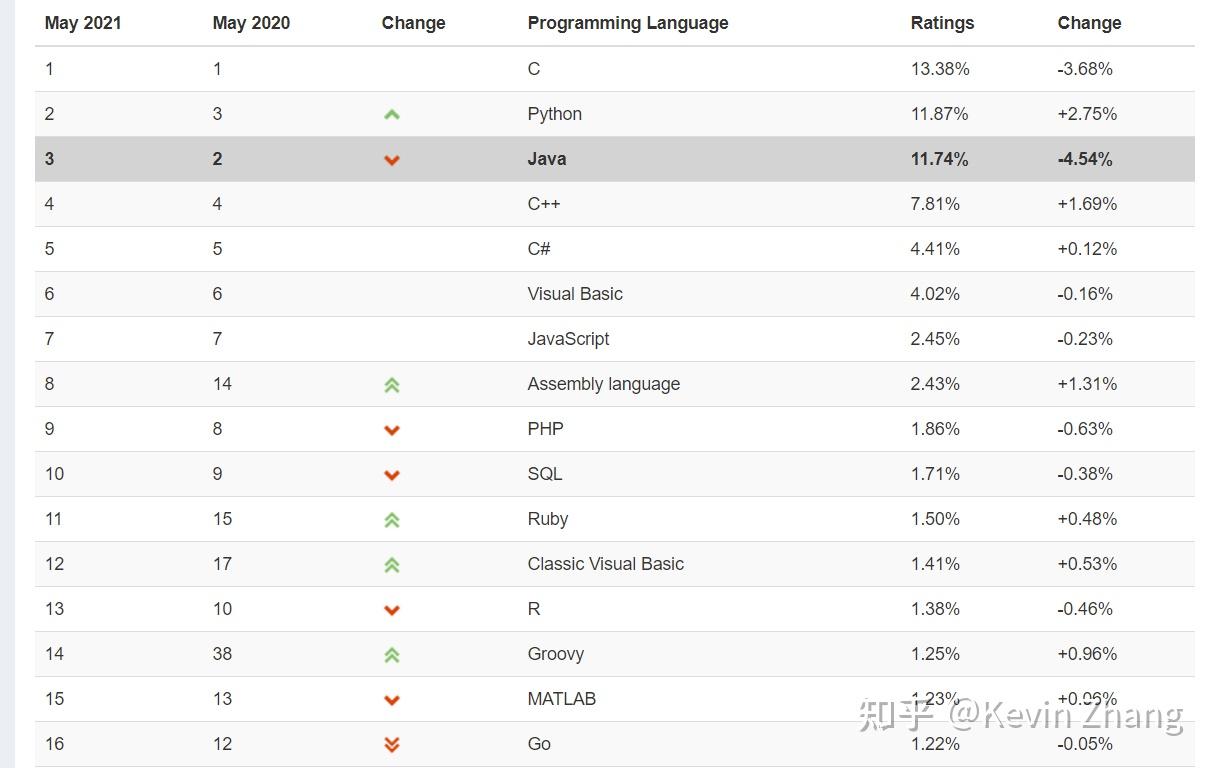Select the highlighted Java language name
Viewport: 1213px width, 768px height.
547,159
